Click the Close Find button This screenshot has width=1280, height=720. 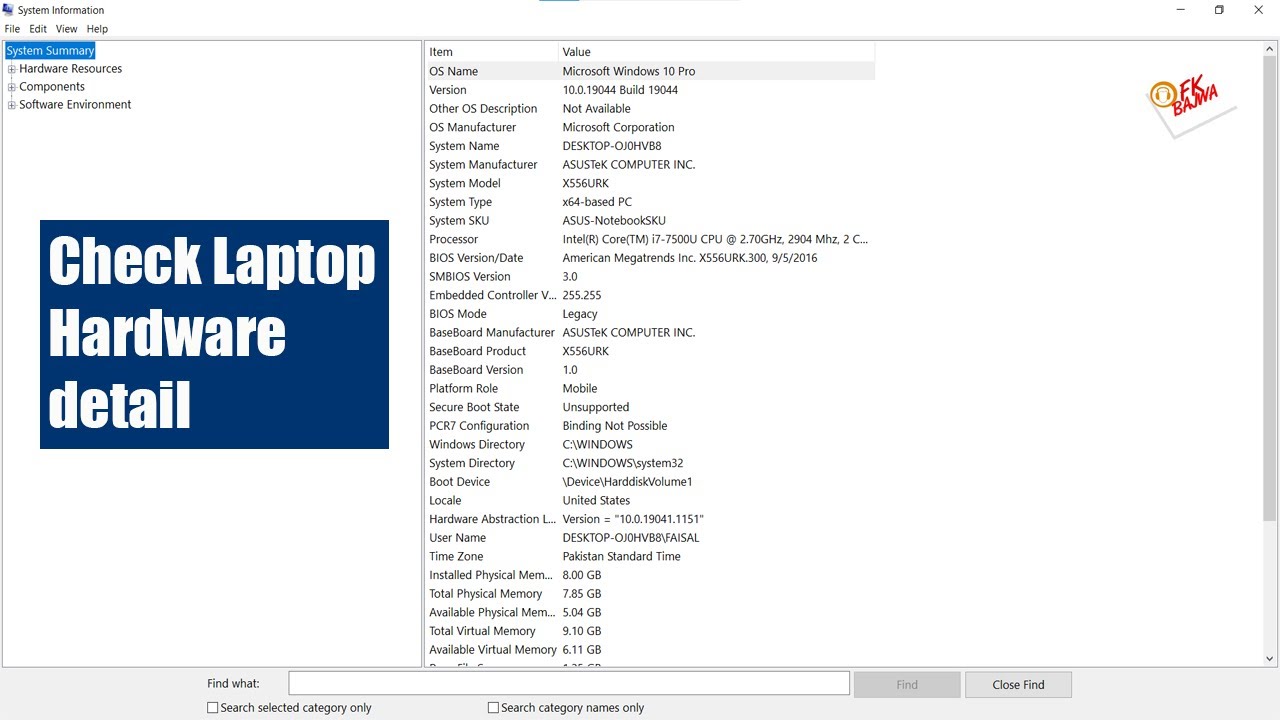tap(1018, 684)
